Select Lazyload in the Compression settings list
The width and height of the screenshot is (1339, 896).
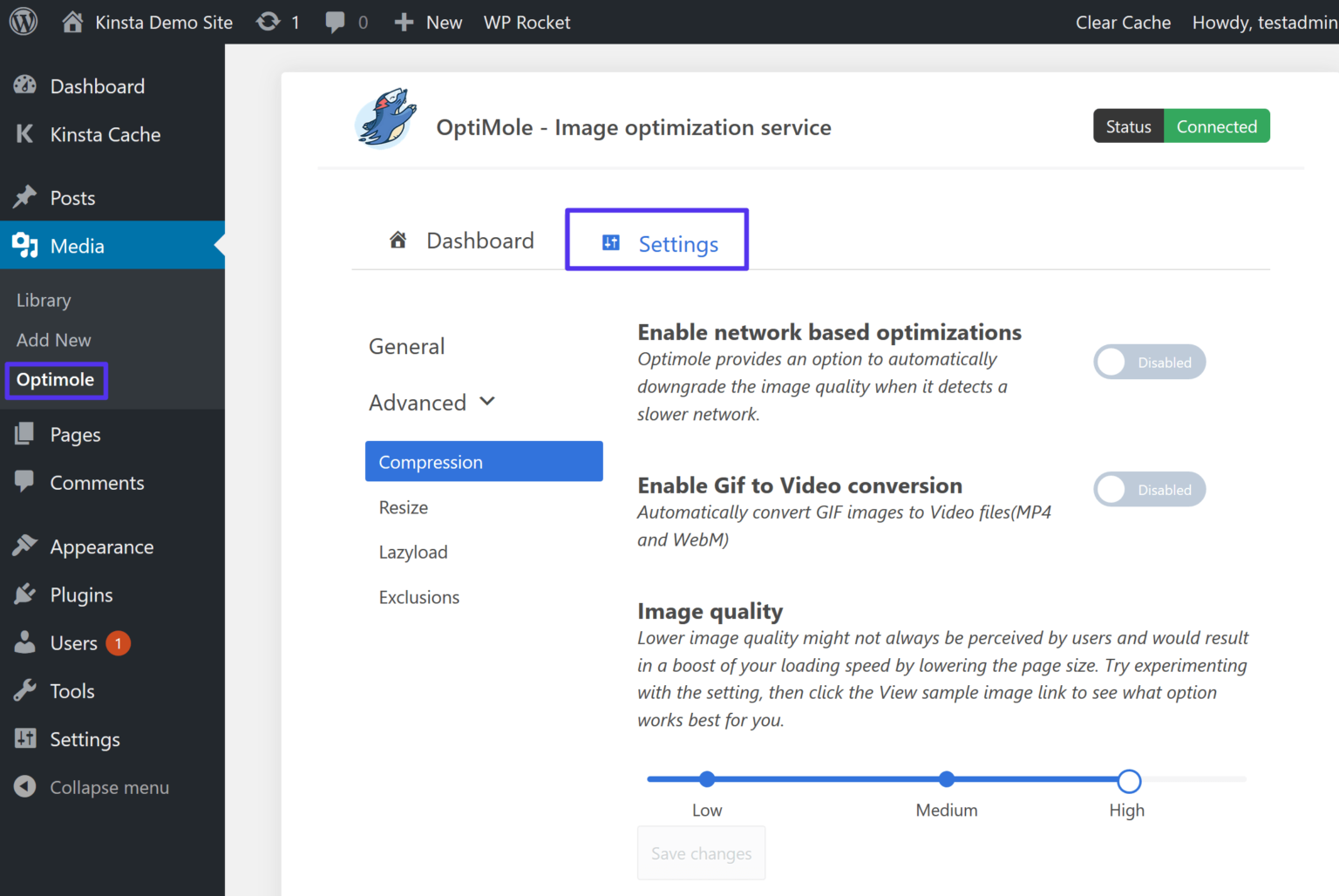(x=412, y=551)
